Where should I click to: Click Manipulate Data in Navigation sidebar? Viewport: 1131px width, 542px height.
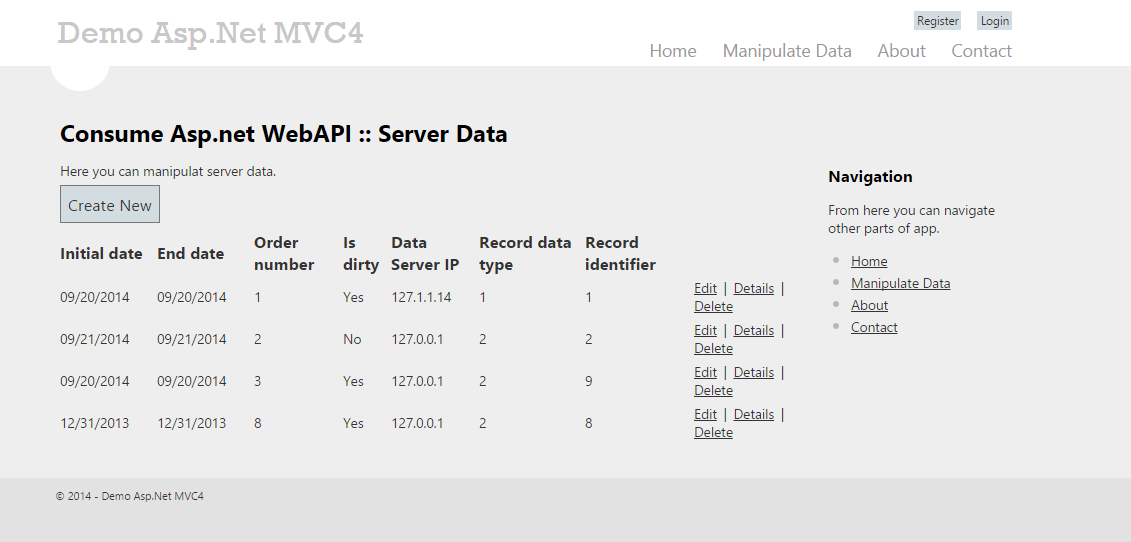click(900, 283)
